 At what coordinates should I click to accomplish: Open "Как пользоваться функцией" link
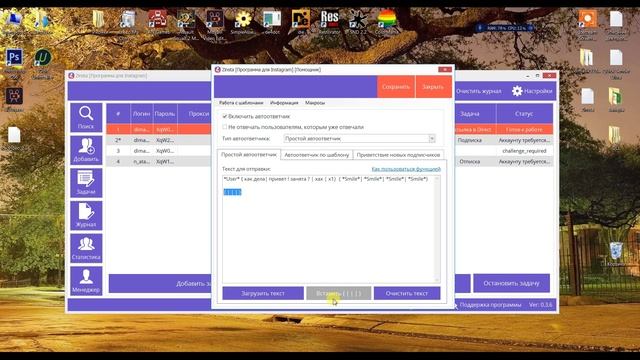point(406,169)
